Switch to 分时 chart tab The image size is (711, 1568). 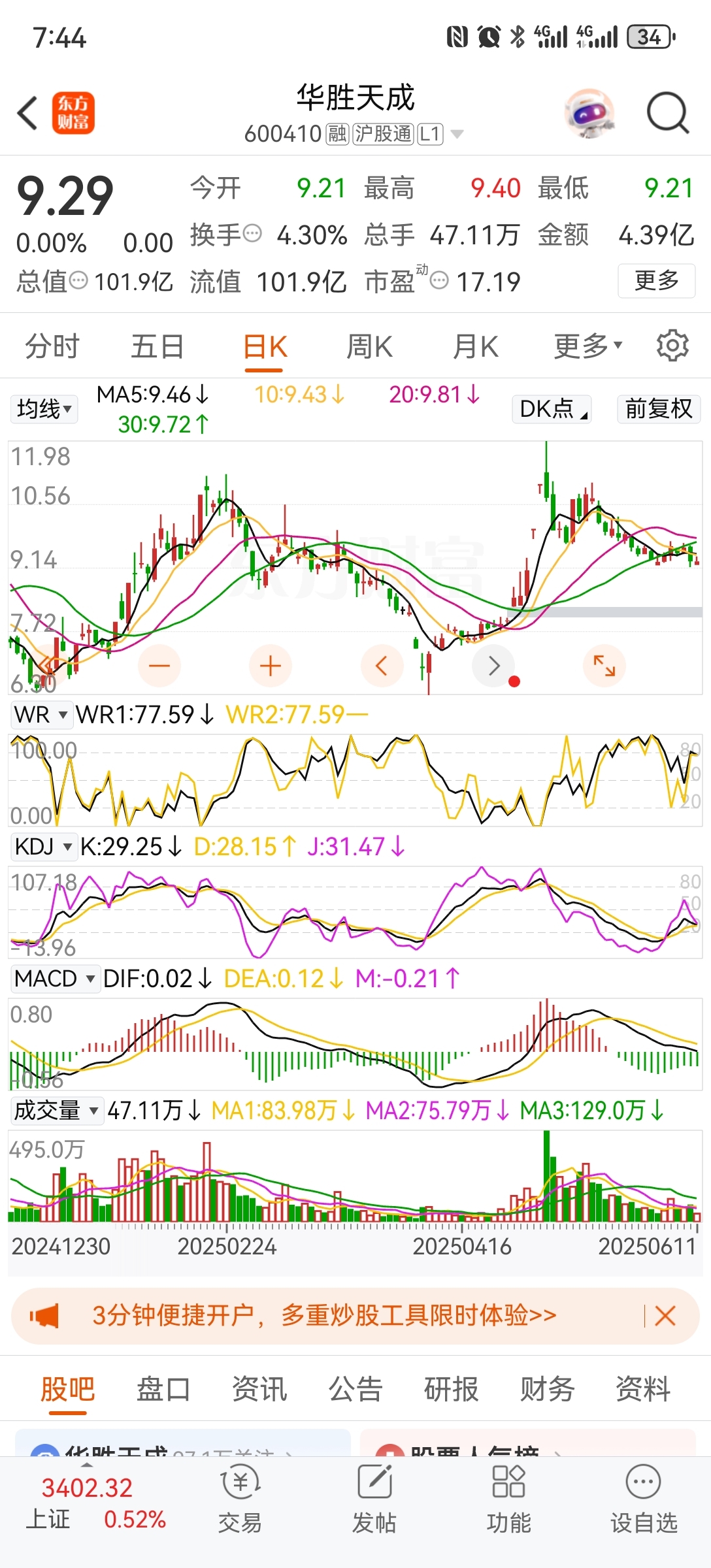coord(52,346)
